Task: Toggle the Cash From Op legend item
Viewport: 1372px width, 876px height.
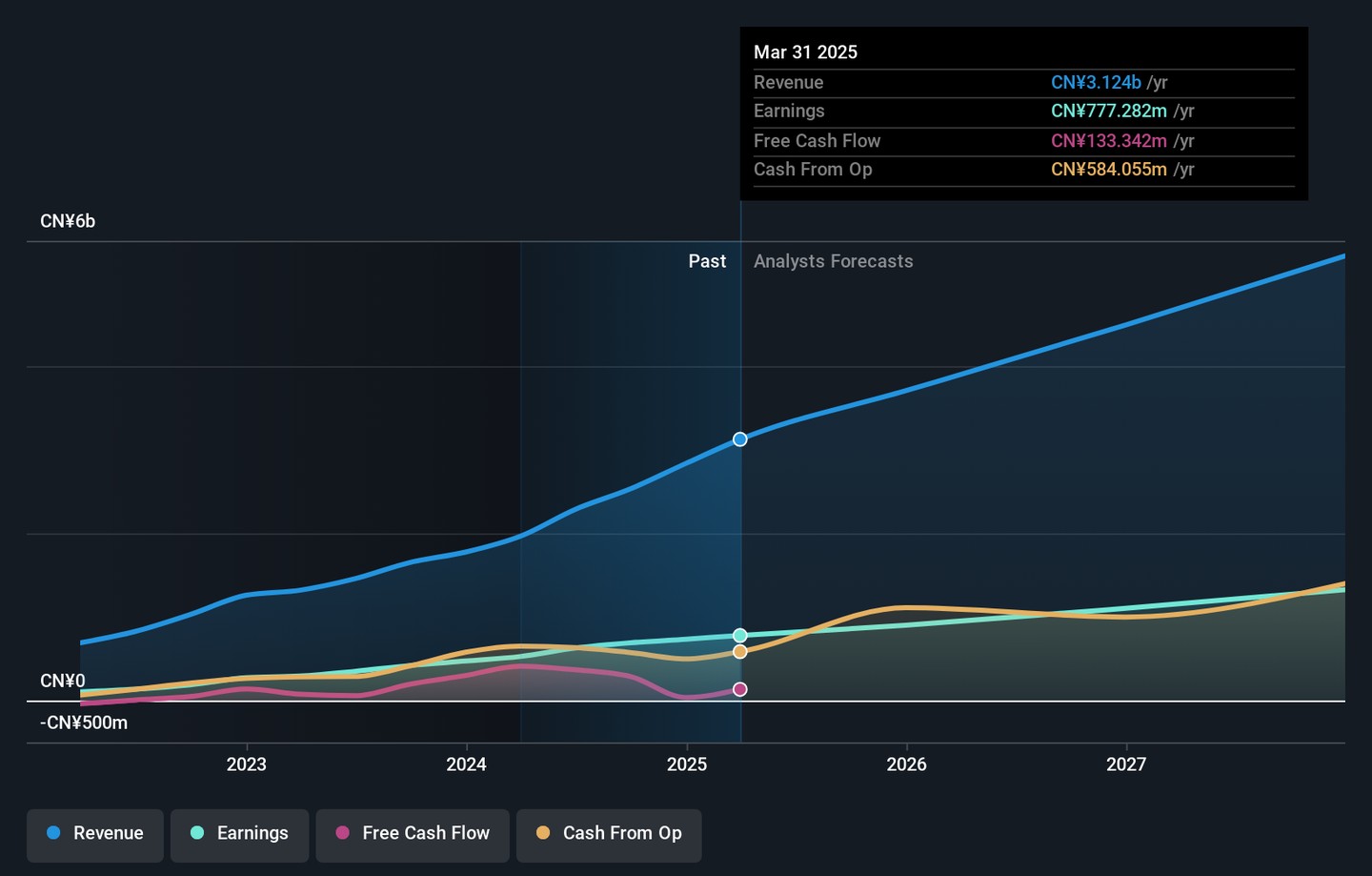Action: (609, 834)
